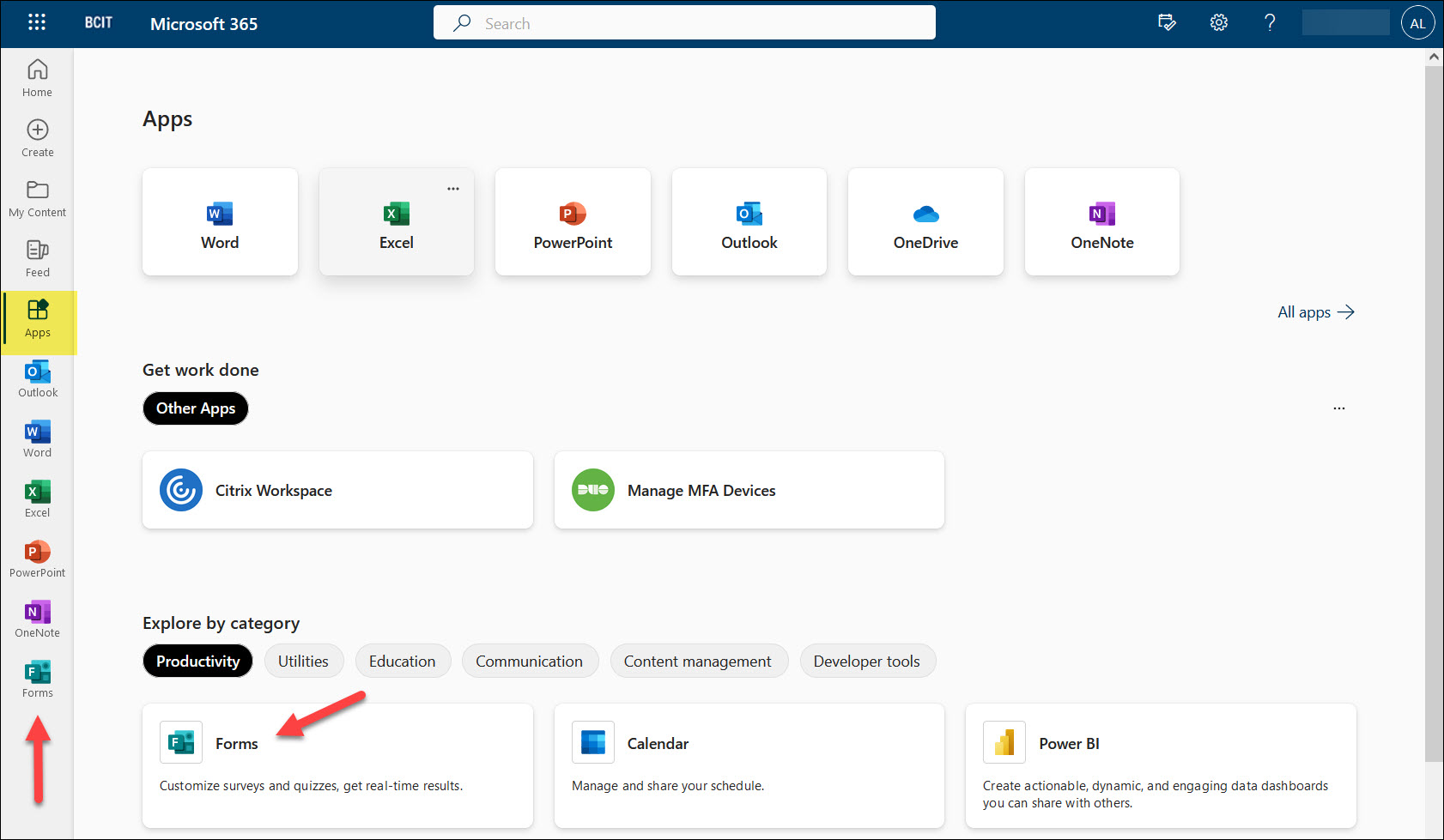Click the All apps link

[x=1315, y=312]
